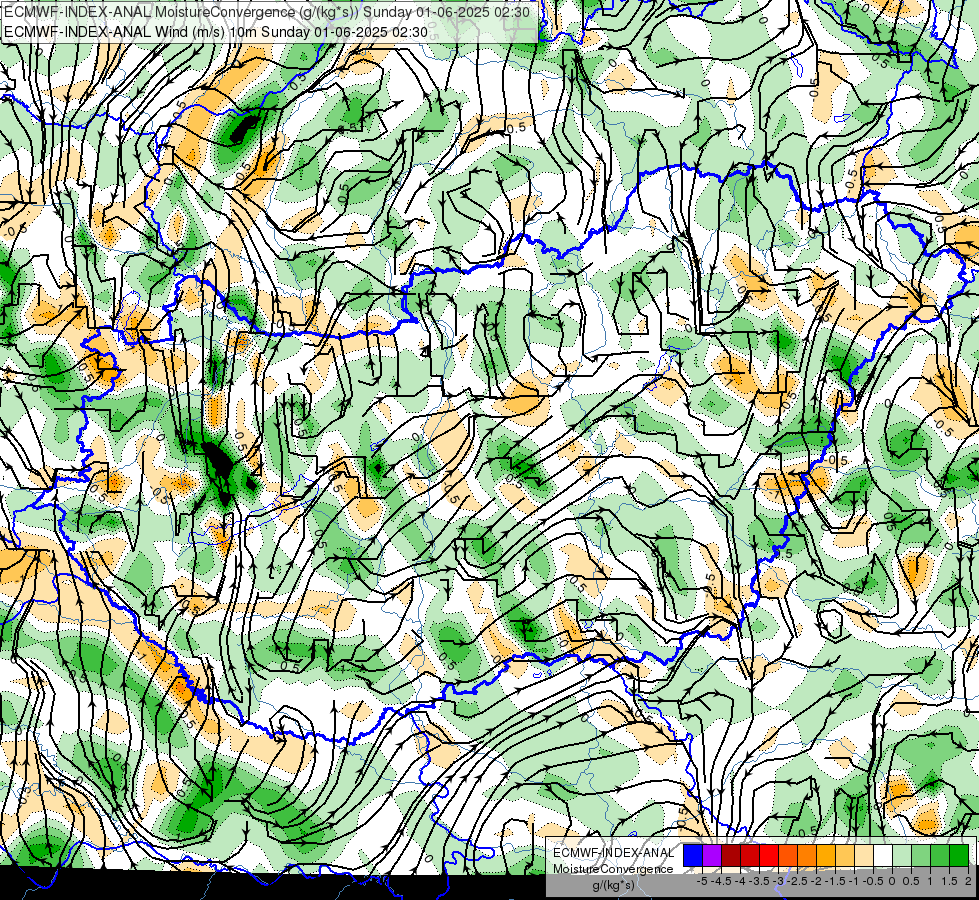979x900 pixels.
Task: Click the MoistureConvergence title line at the top
Action: (267, 11)
